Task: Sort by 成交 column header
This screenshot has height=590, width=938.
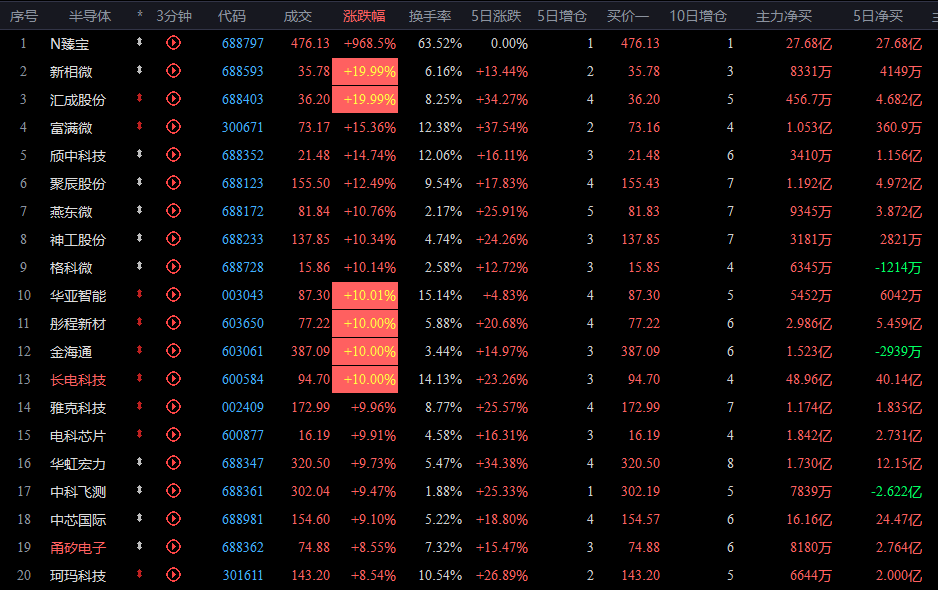Action: pyautogui.click(x=297, y=16)
